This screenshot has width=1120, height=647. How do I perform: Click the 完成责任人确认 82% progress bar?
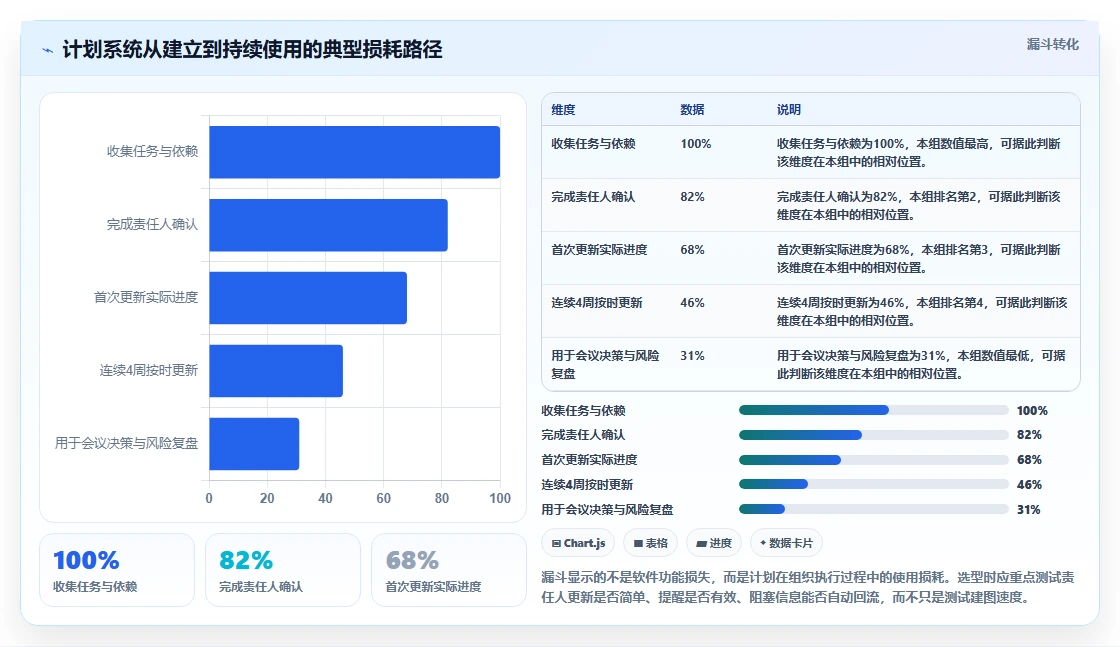point(874,435)
